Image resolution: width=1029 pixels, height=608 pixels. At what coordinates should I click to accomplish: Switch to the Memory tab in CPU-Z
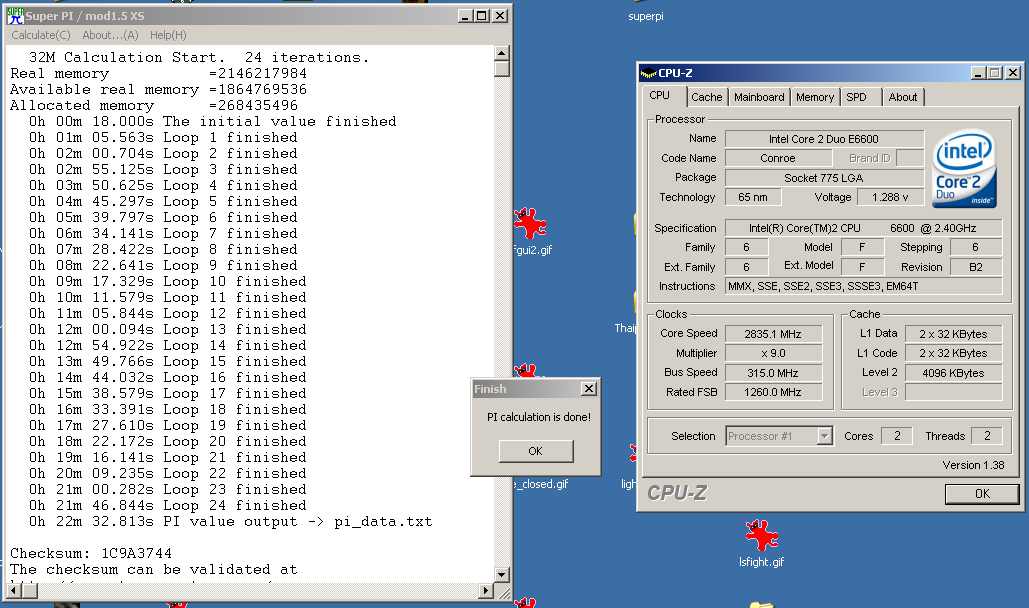coord(814,97)
